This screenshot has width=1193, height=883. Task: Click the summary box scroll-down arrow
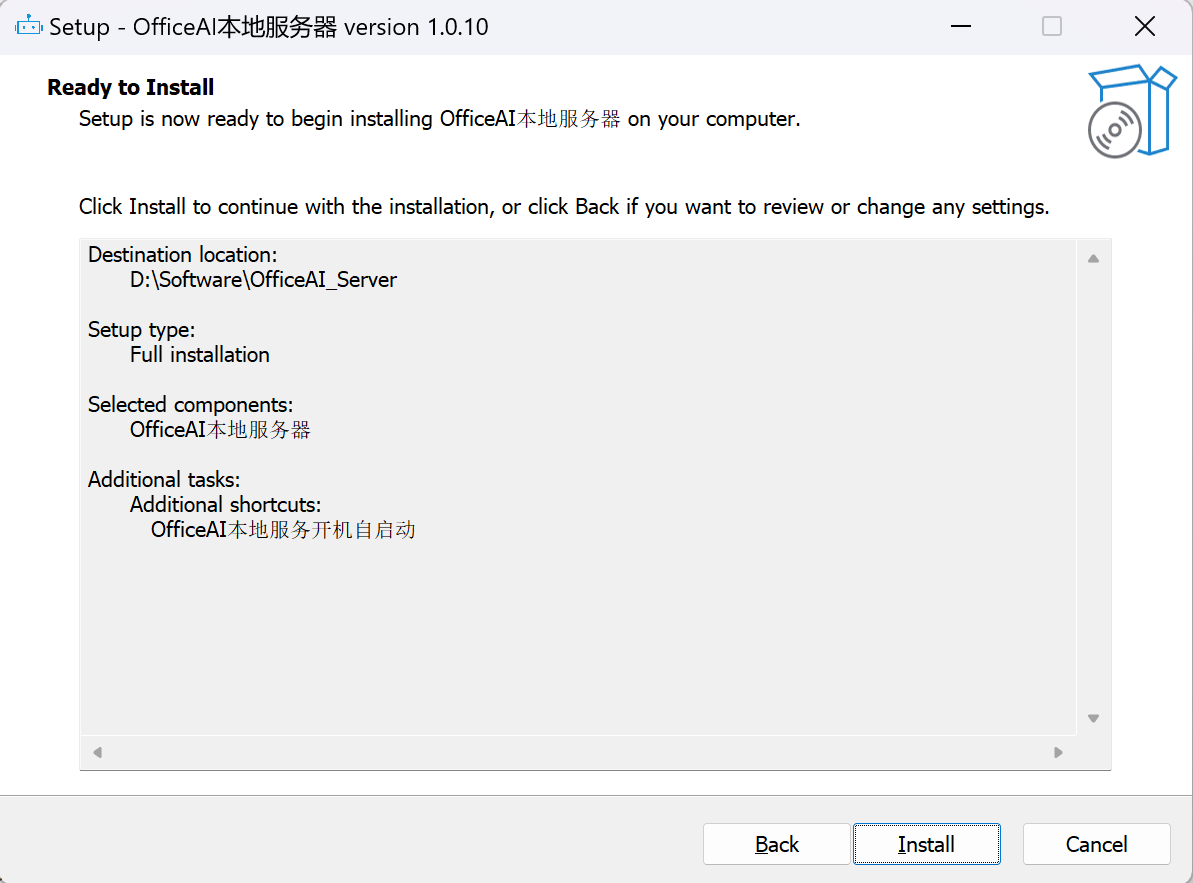coord(1093,718)
